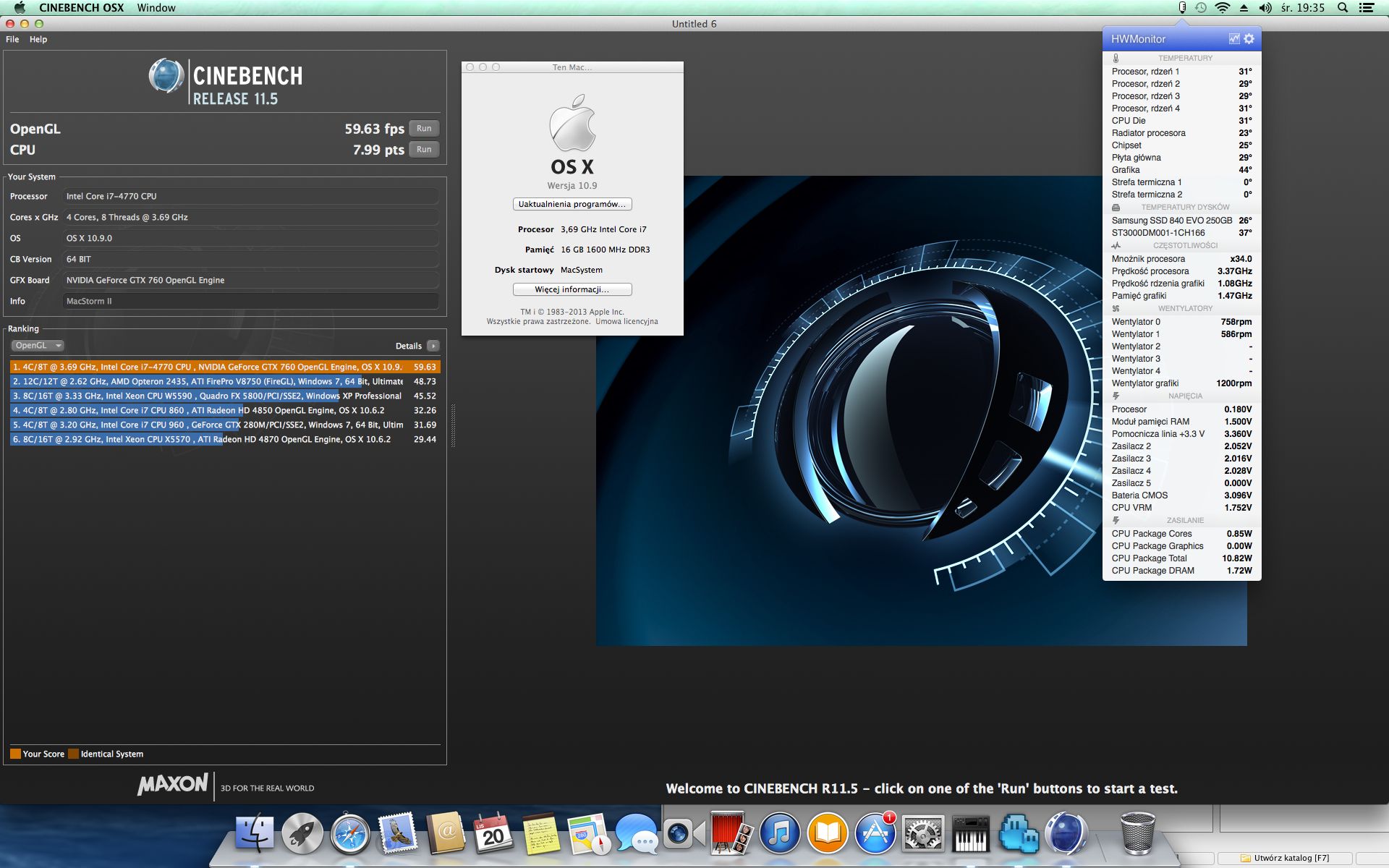This screenshot has height=868, width=1389.
Task: Open the OpenGL ranking type dropdown
Action: 38,346
